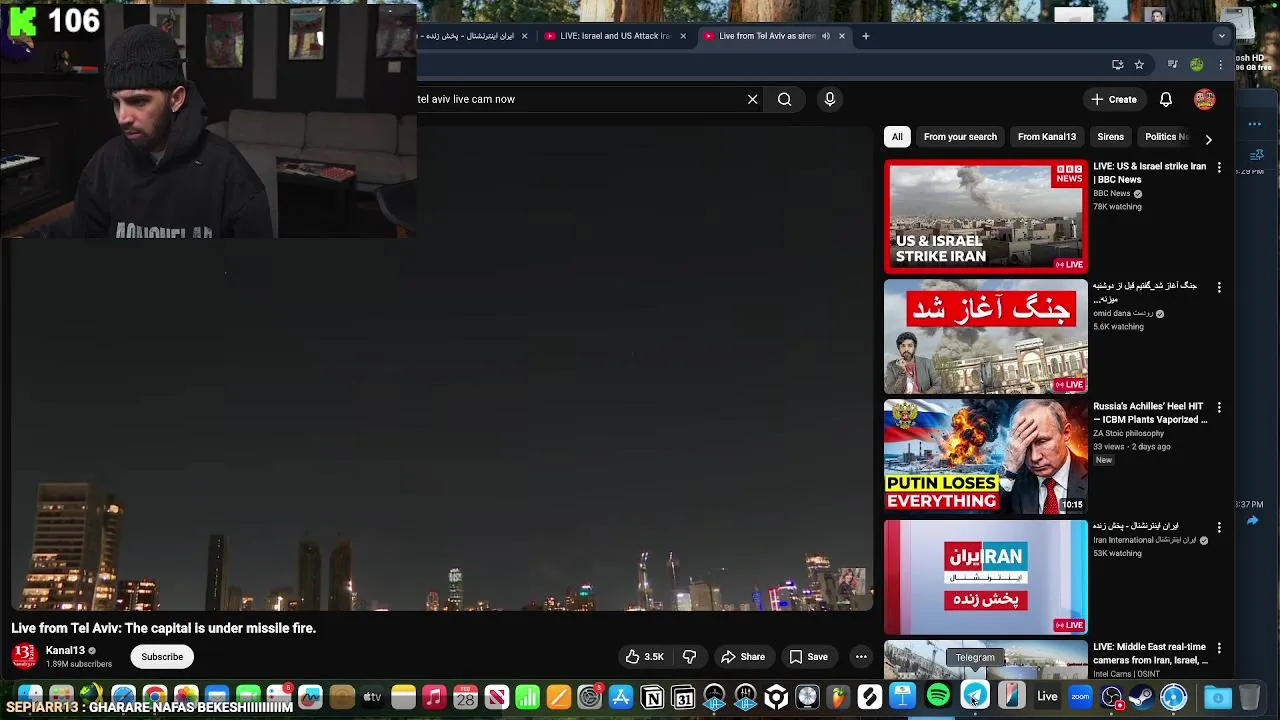Open the App Store from the dock
This screenshot has width=1280, height=720.
pos(621,697)
